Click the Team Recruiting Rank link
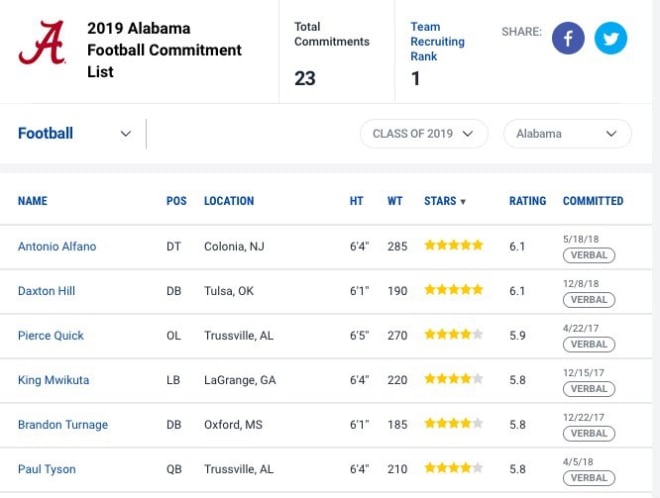Image resolution: width=660 pixels, height=498 pixels. (x=437, y=41)
